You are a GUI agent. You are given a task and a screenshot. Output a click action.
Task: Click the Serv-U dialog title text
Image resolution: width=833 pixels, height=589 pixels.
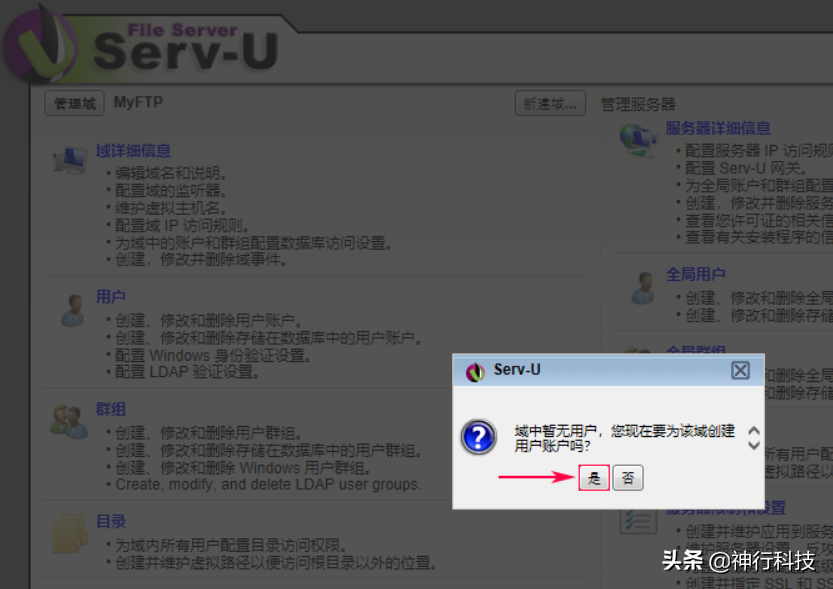point(517,370)
